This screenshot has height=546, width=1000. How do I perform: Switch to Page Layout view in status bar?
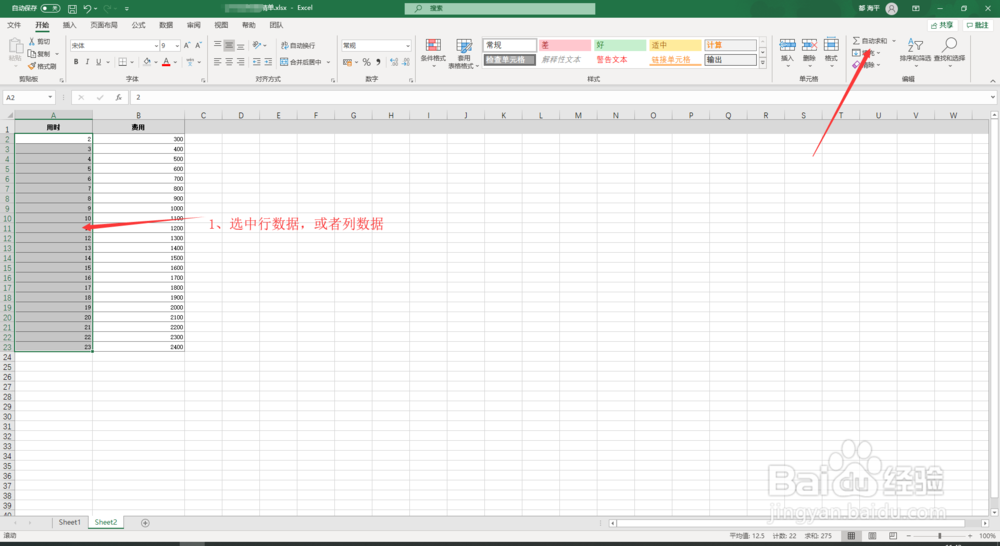(872, 536)
